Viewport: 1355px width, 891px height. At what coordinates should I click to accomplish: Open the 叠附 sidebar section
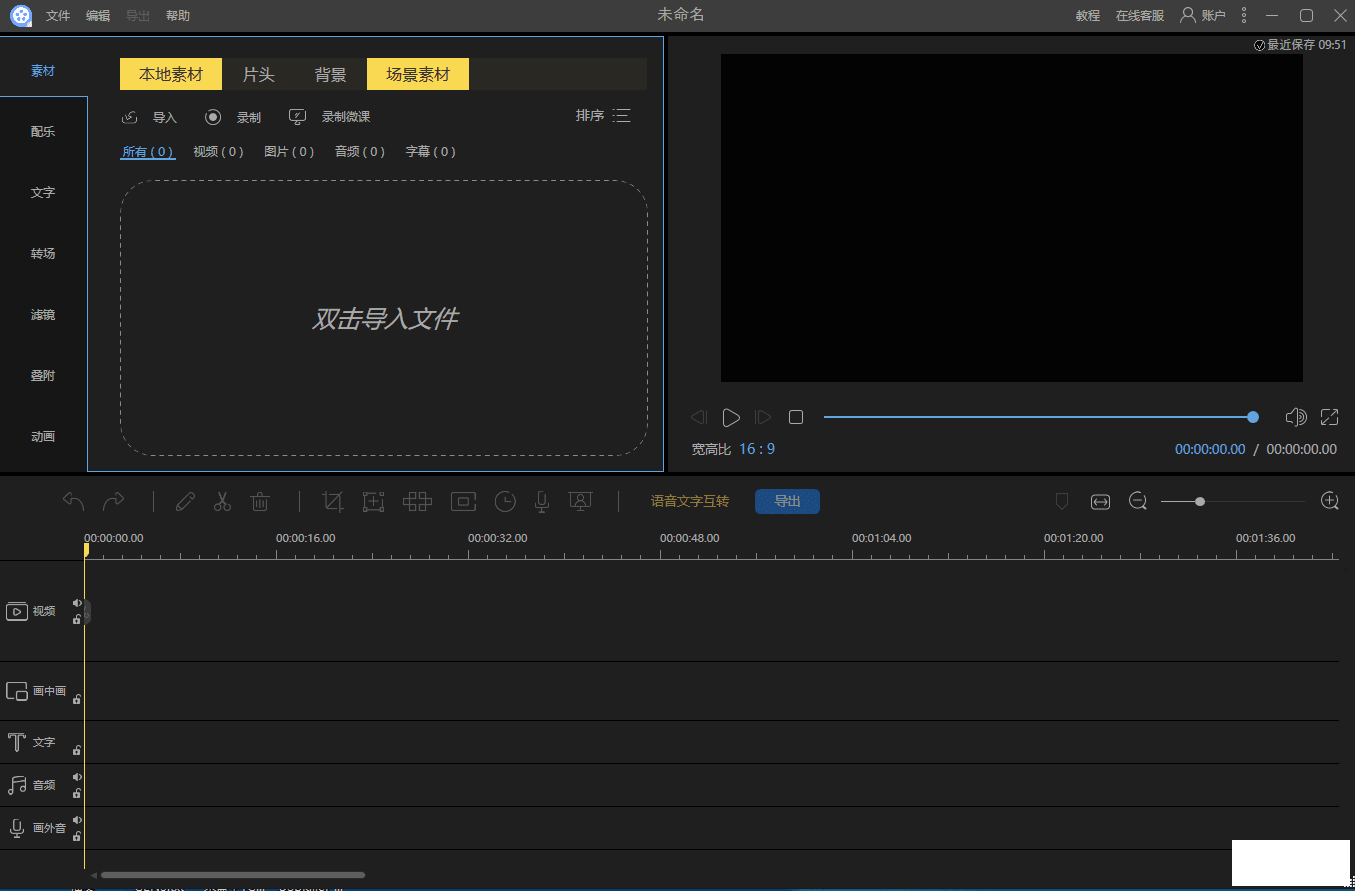tap(43, 376)
